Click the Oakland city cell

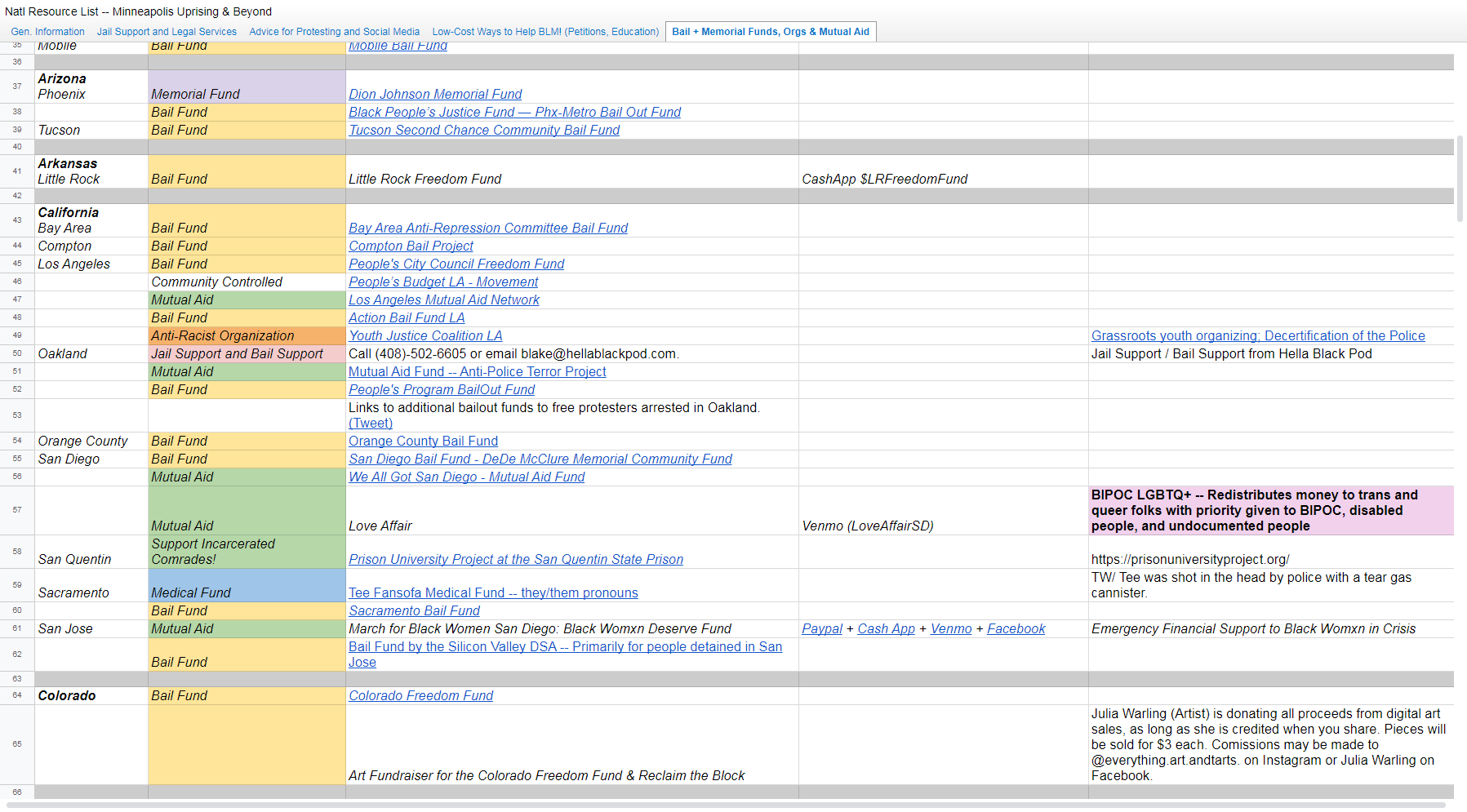[91, 354]
